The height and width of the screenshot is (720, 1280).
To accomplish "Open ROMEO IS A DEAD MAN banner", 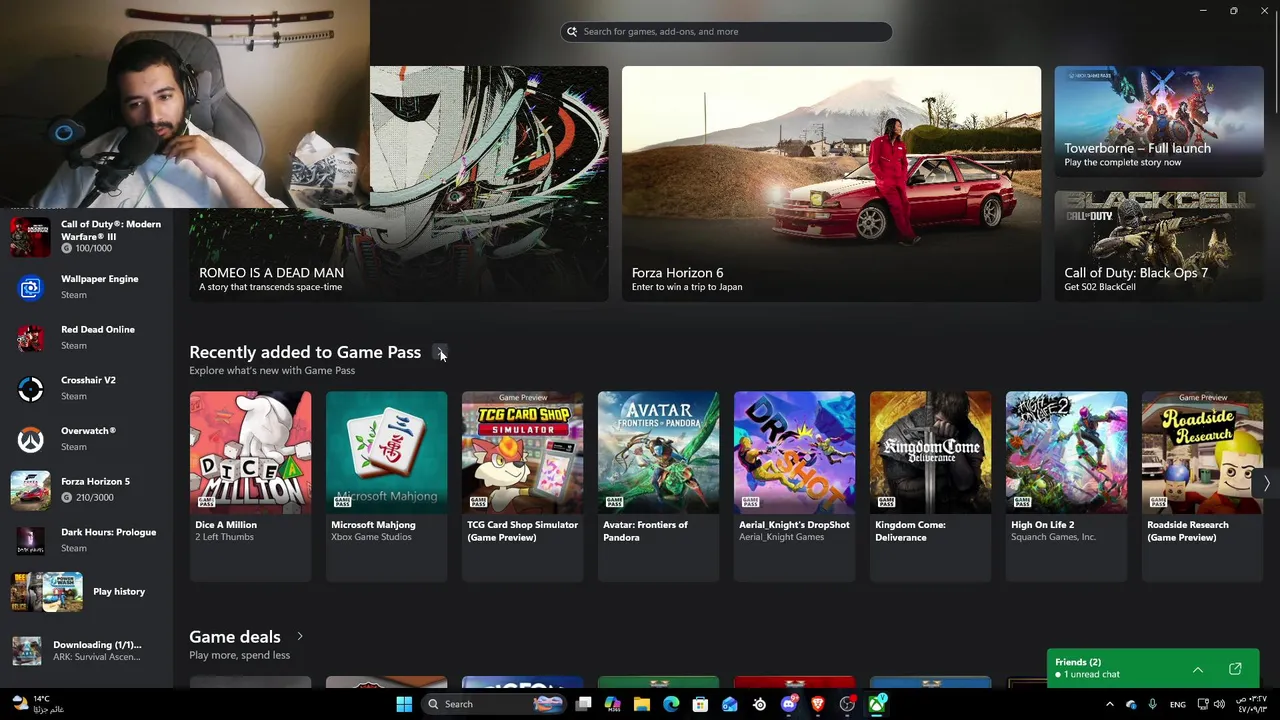I will pos(398,184).
